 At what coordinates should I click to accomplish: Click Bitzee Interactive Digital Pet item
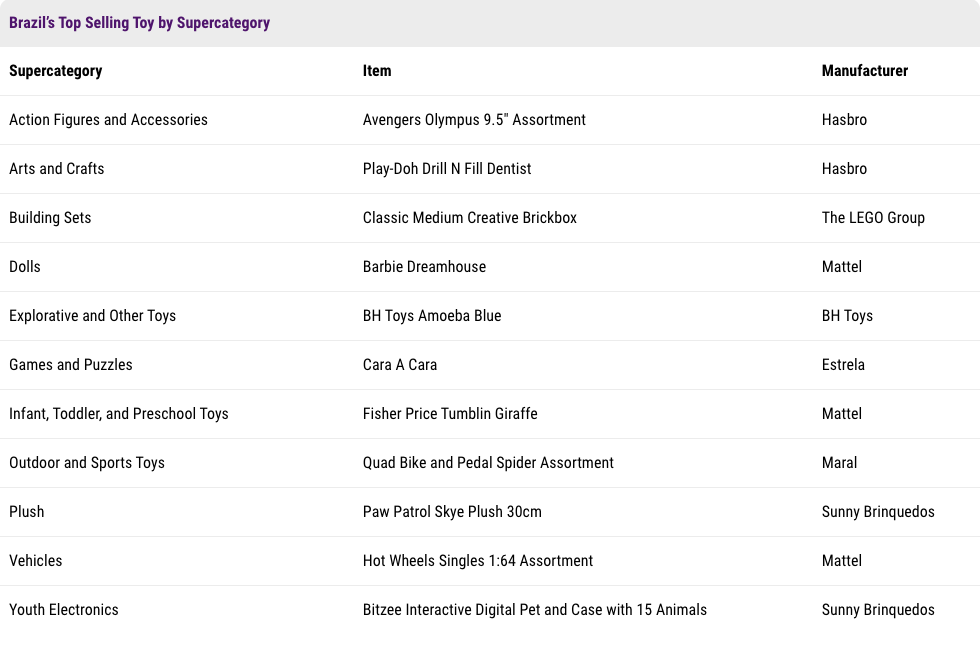coord(534,609)
